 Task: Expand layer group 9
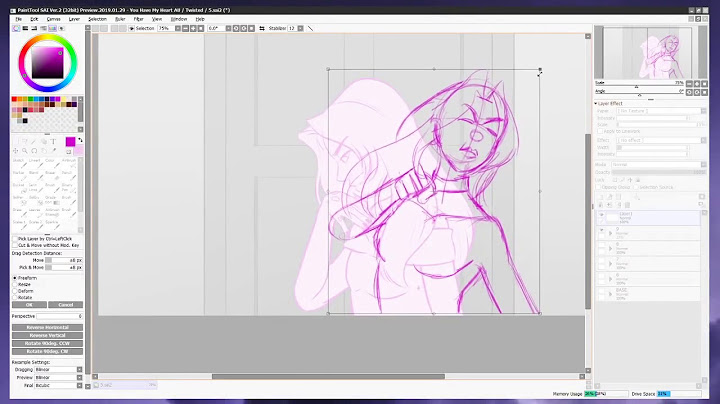coord(610,234)
